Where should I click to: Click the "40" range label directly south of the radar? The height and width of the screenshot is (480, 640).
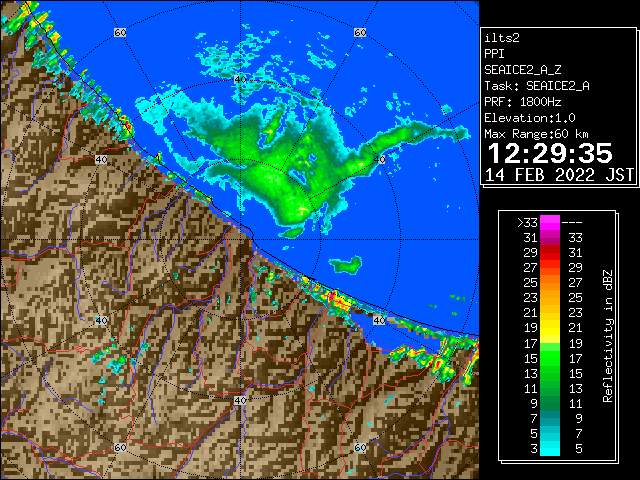(x=240, y=400)
